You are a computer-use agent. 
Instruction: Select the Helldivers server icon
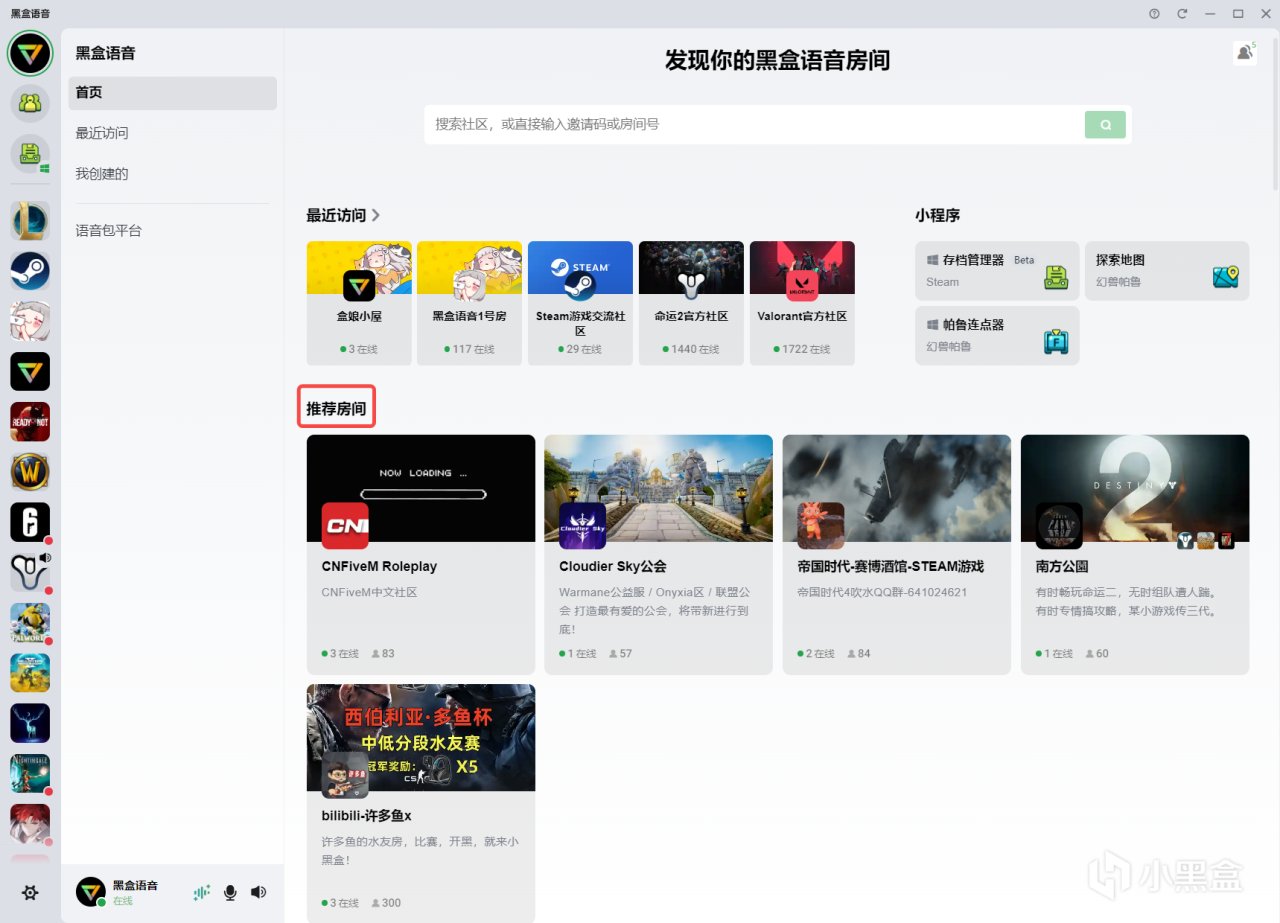[x=30, y=673]
